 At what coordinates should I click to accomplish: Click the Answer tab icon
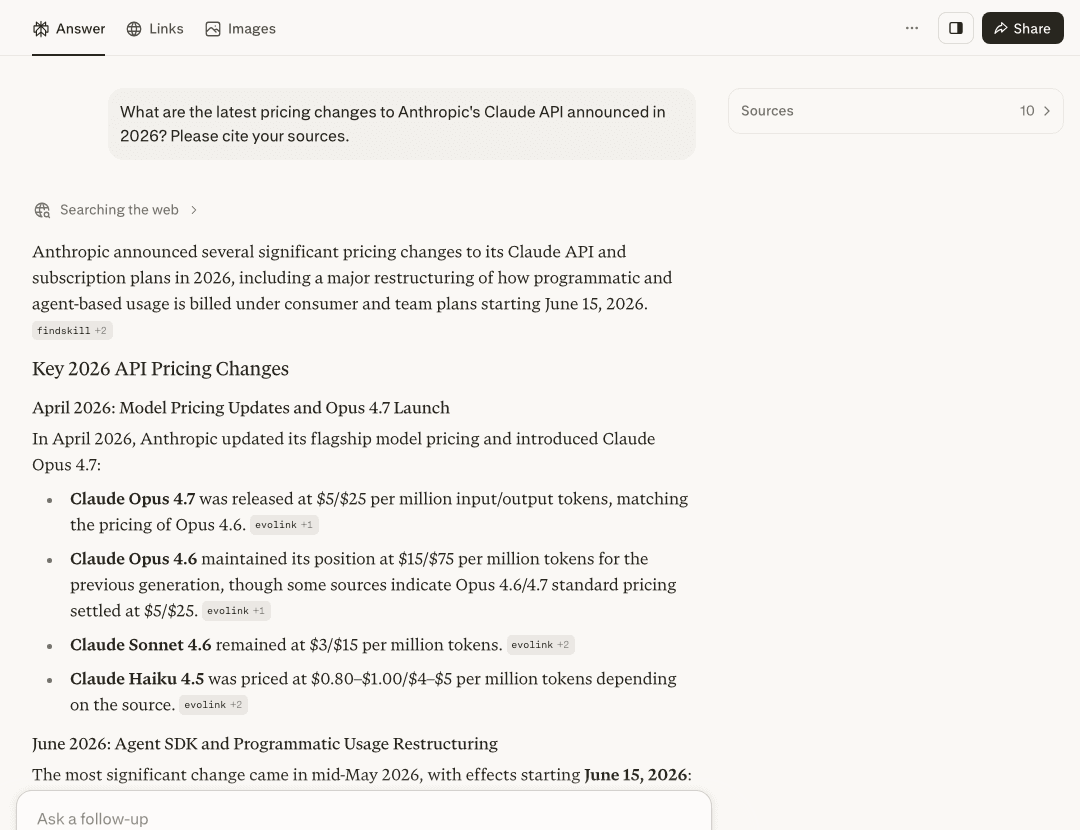coord(41,29)
